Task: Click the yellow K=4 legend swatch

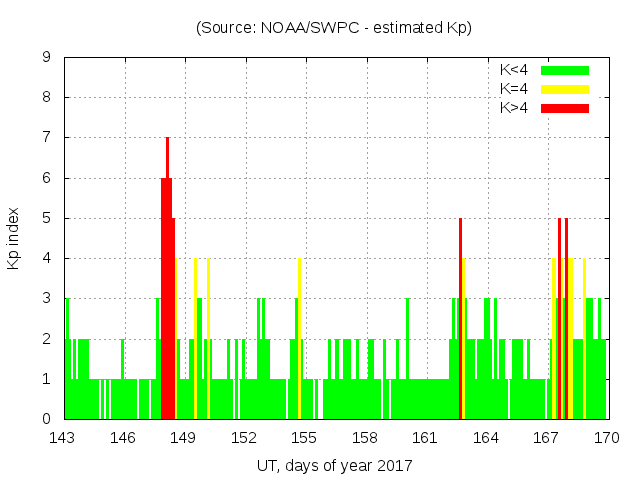Action: tap(565, 89)
